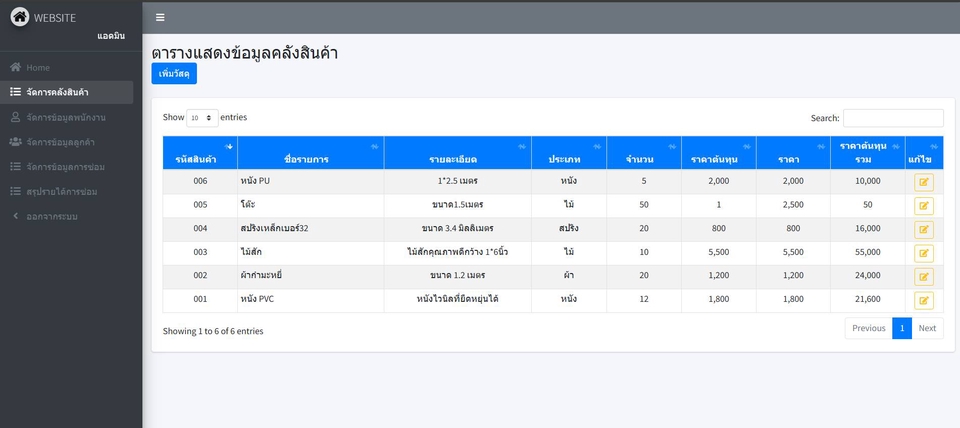Click the detail cell ขนาด1.5เมตร
The width and height of the screenshot is (960, 428).
tap(458, 205)
